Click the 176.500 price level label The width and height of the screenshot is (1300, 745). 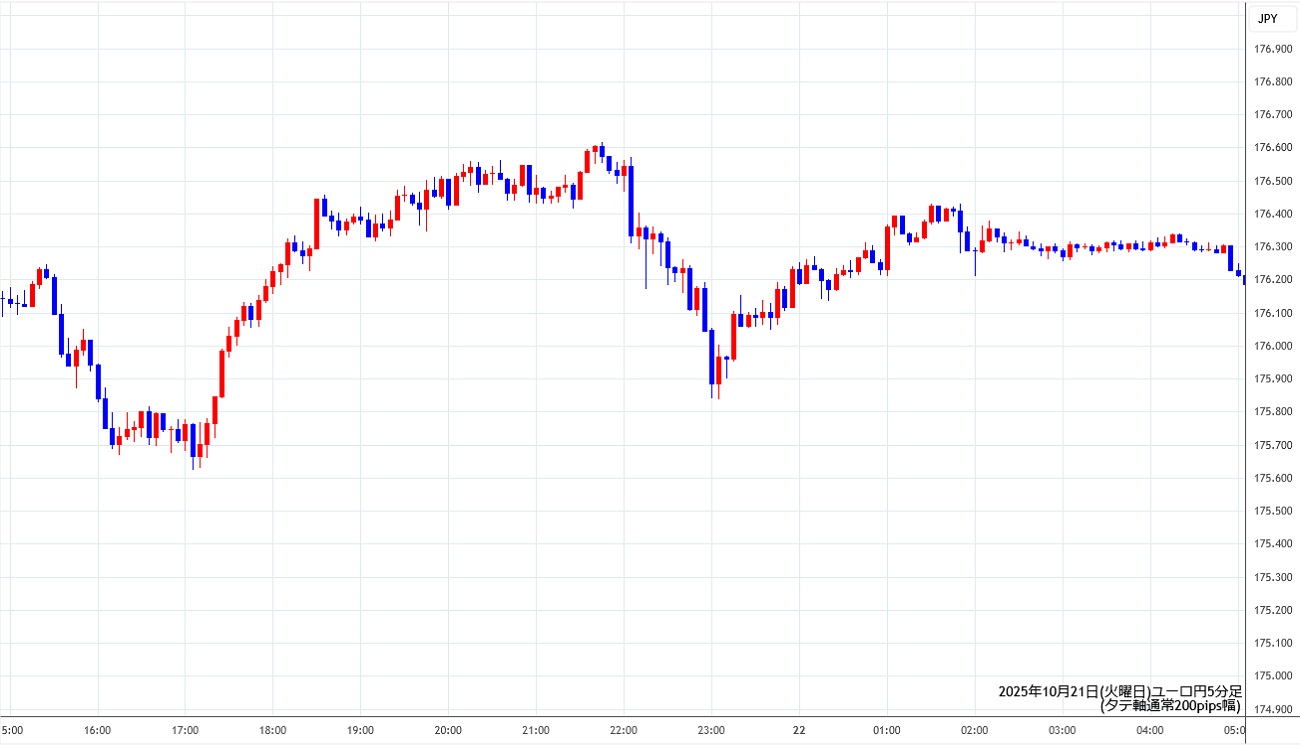(1273, 182)
